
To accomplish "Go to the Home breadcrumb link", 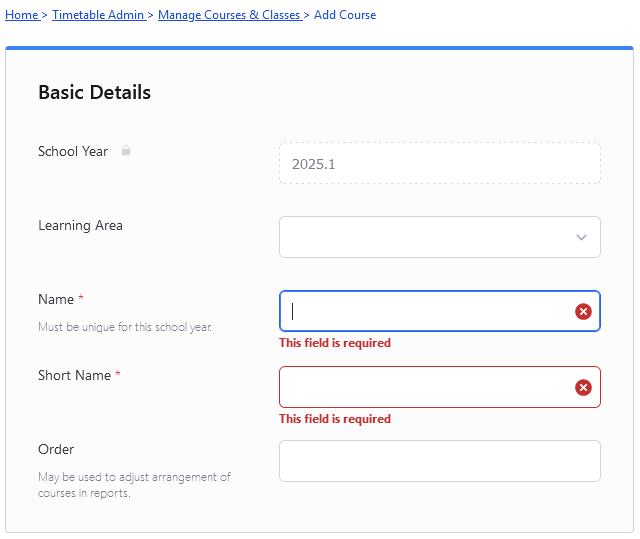I will tap(21, 15).
